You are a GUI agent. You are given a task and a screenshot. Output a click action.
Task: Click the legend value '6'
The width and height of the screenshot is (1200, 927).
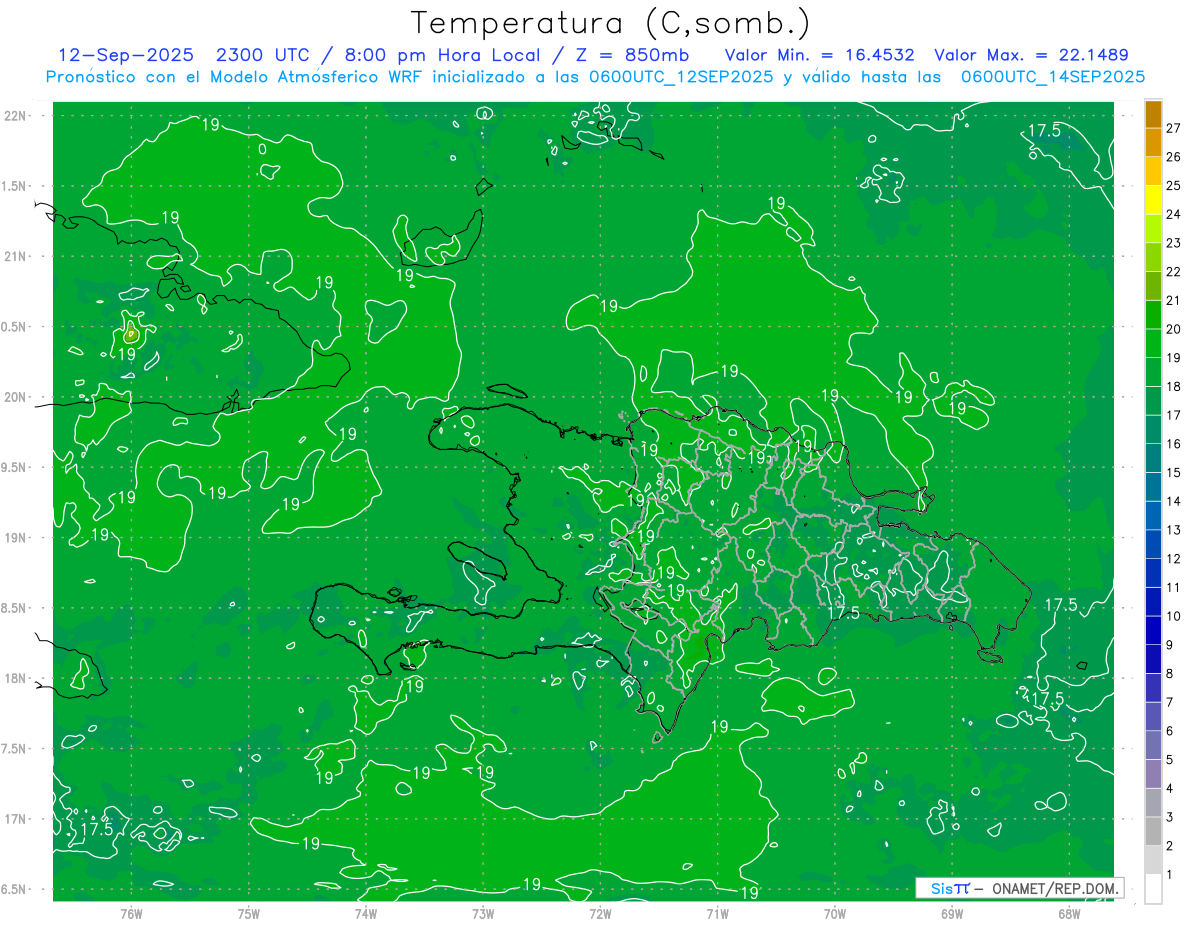pos(1169,731)
